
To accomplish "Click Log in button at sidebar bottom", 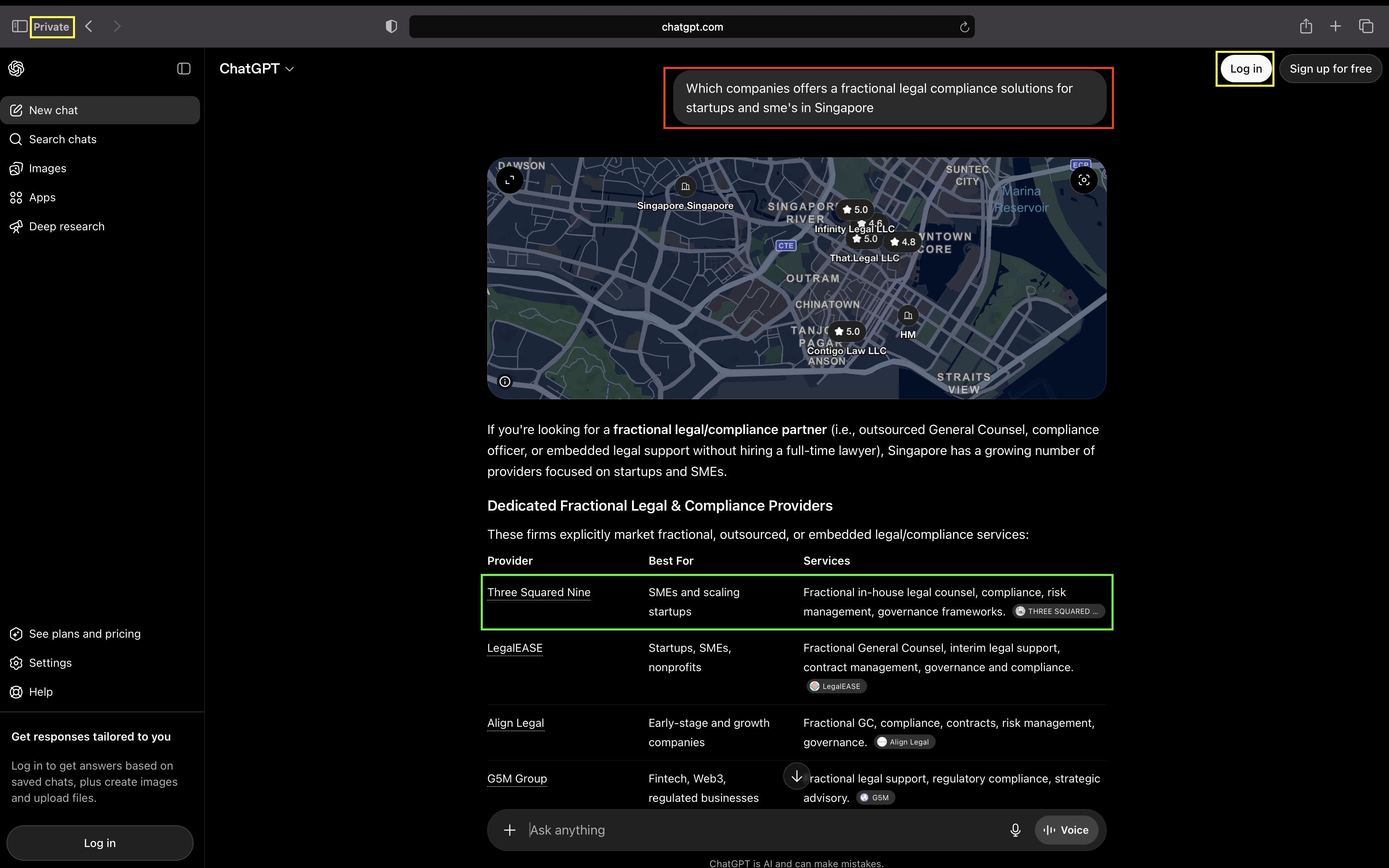I will (x=100, y=843).
